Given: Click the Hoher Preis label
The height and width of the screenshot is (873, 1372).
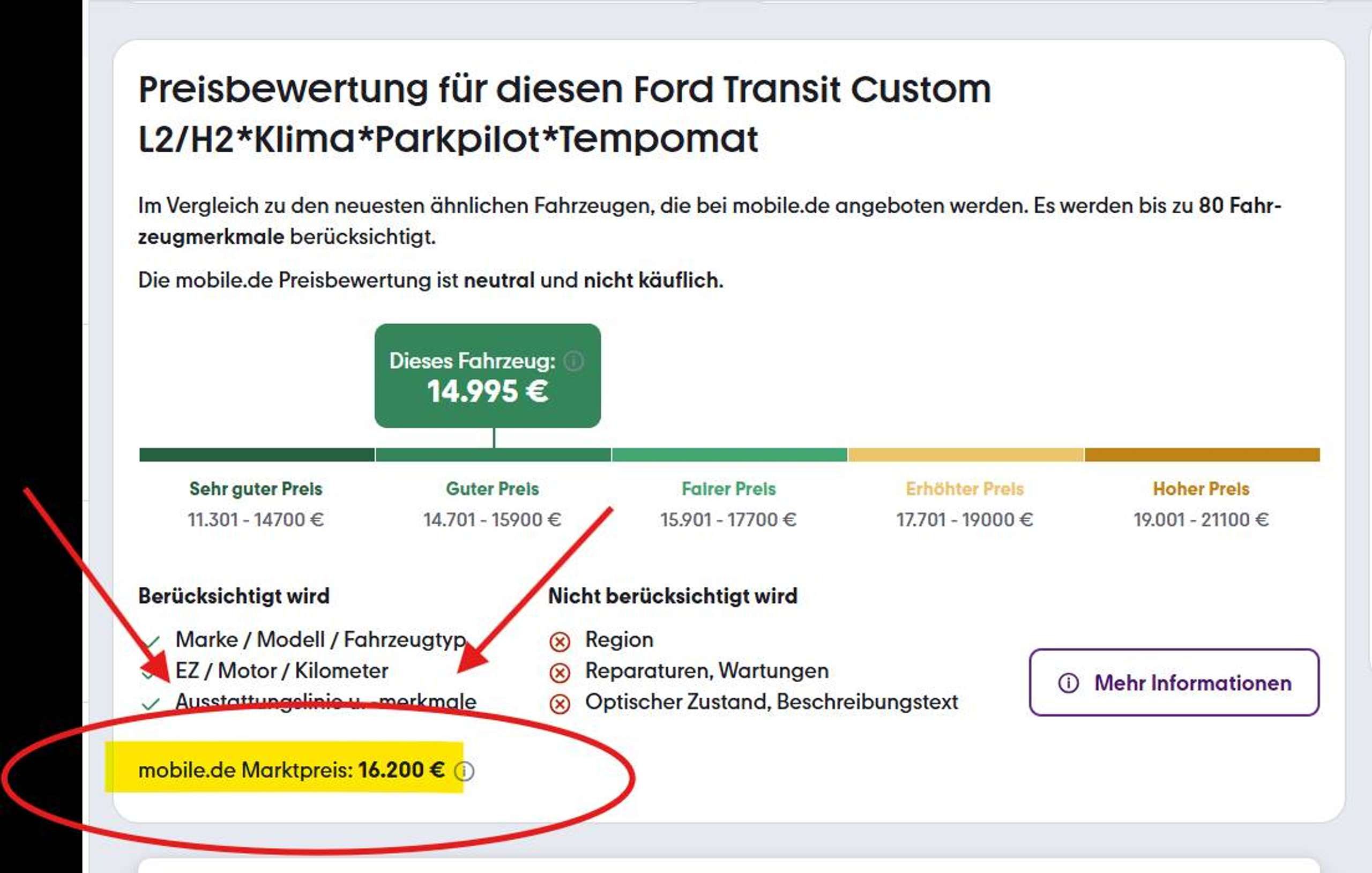Looking at the screenshot, I should 1201,488.
